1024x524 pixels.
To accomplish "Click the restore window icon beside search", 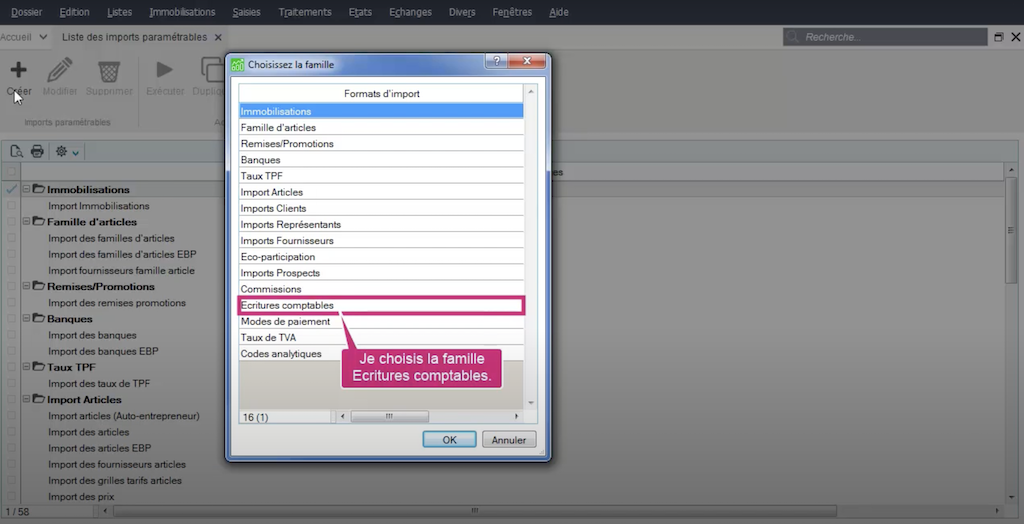I will 999,37.
